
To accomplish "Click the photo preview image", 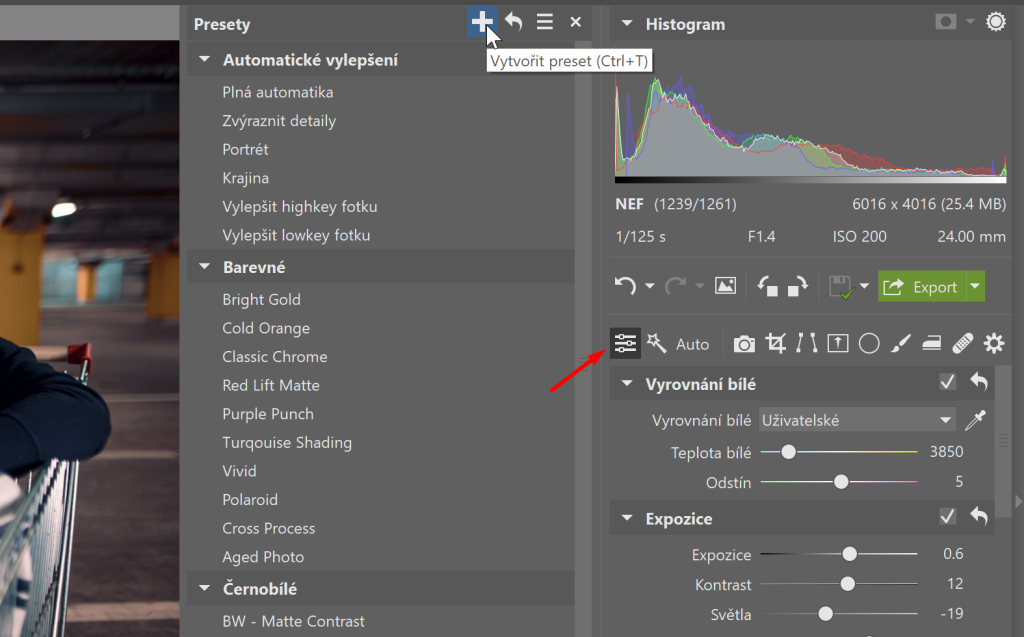I will (89, 338).
